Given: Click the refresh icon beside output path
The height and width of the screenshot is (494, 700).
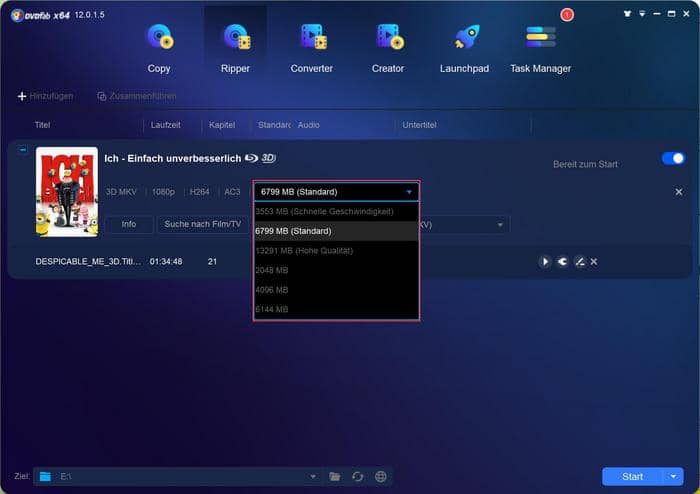Looking at the screenshot, I should coord(358,477).
